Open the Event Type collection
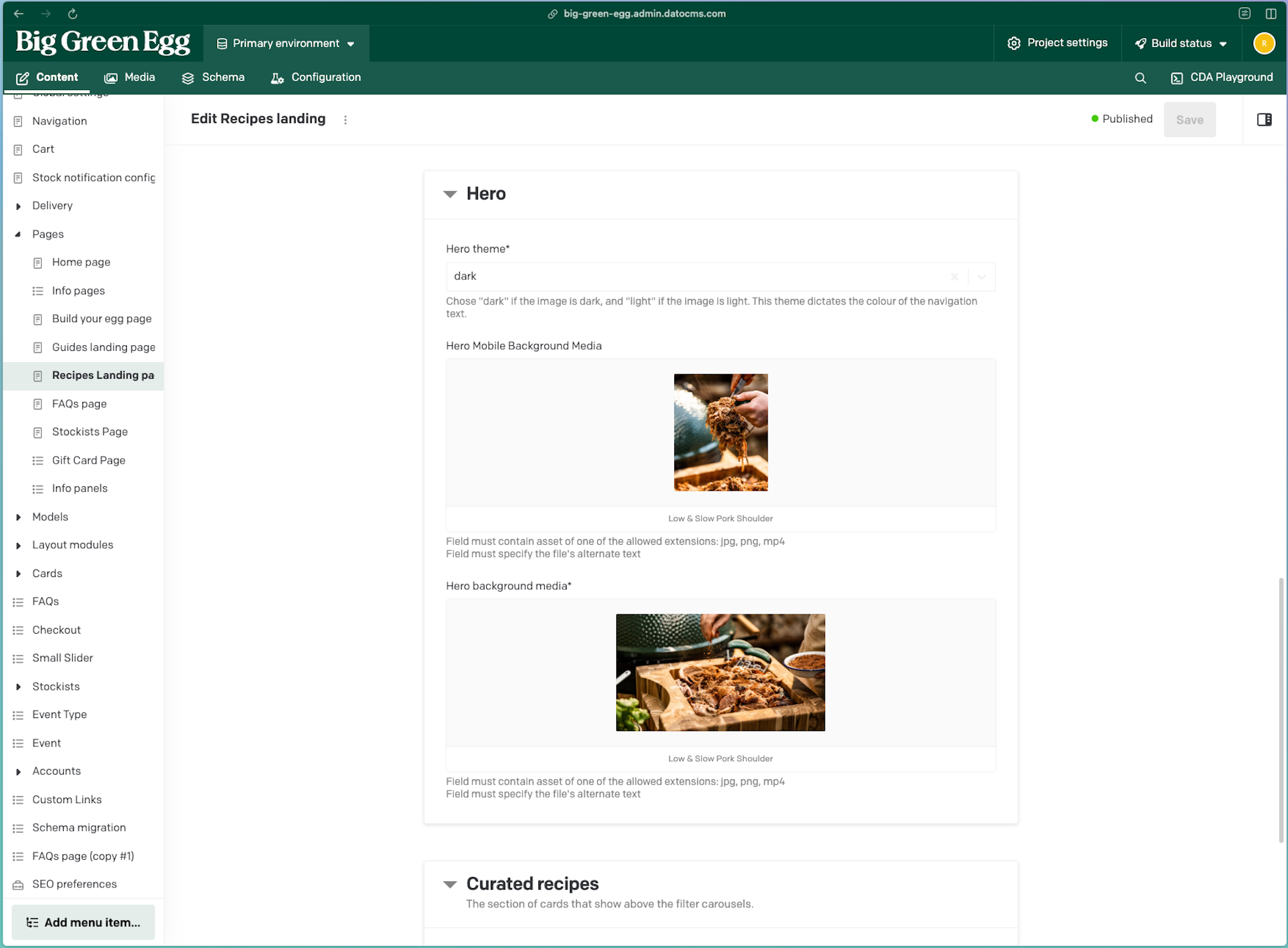Viewport: 1288px width, 948px height. pos(82,715)
